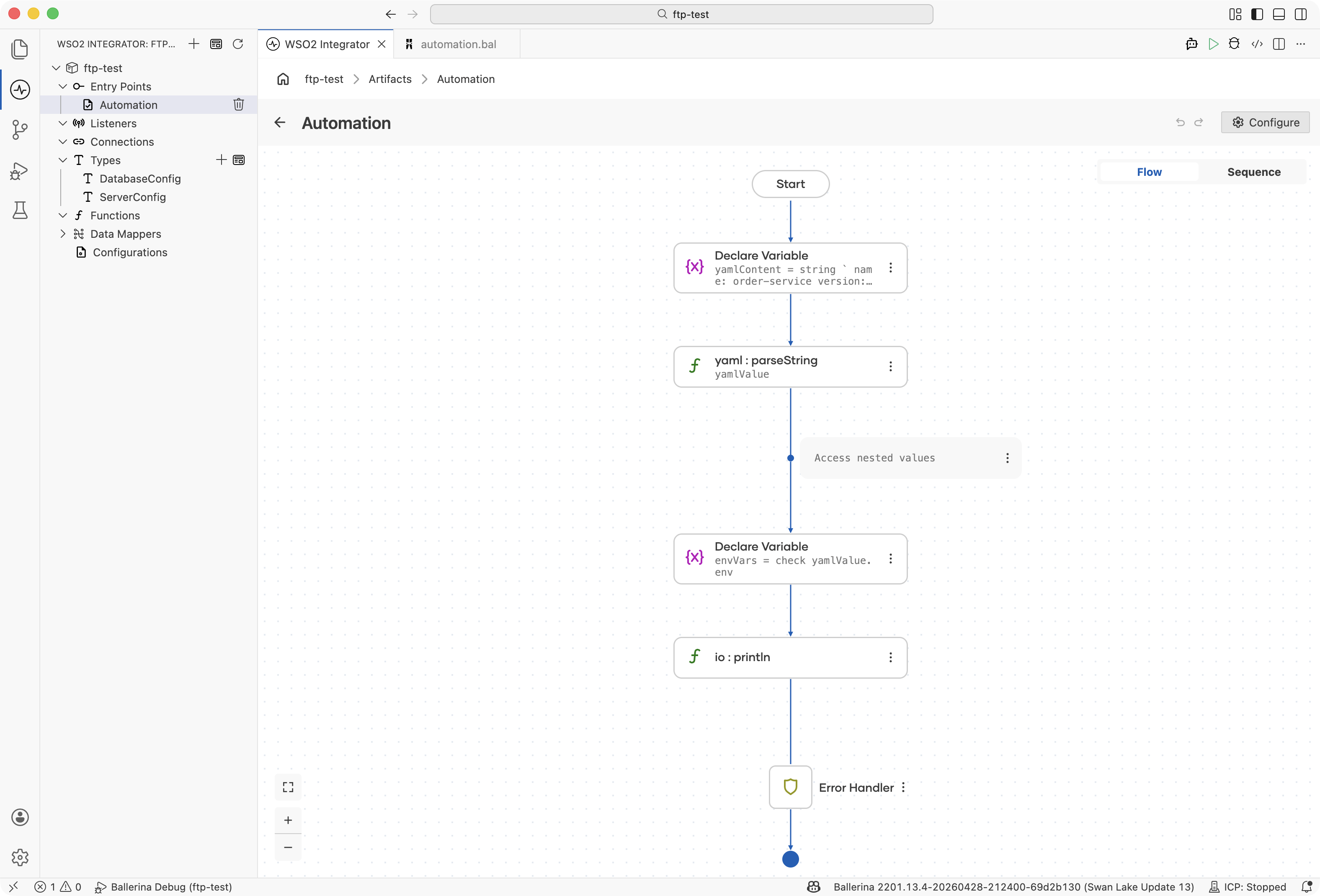This screenshot has height=896, width=1320.
Task: Open the Run and Debug activity icon
Action: [x=20, y=171]
